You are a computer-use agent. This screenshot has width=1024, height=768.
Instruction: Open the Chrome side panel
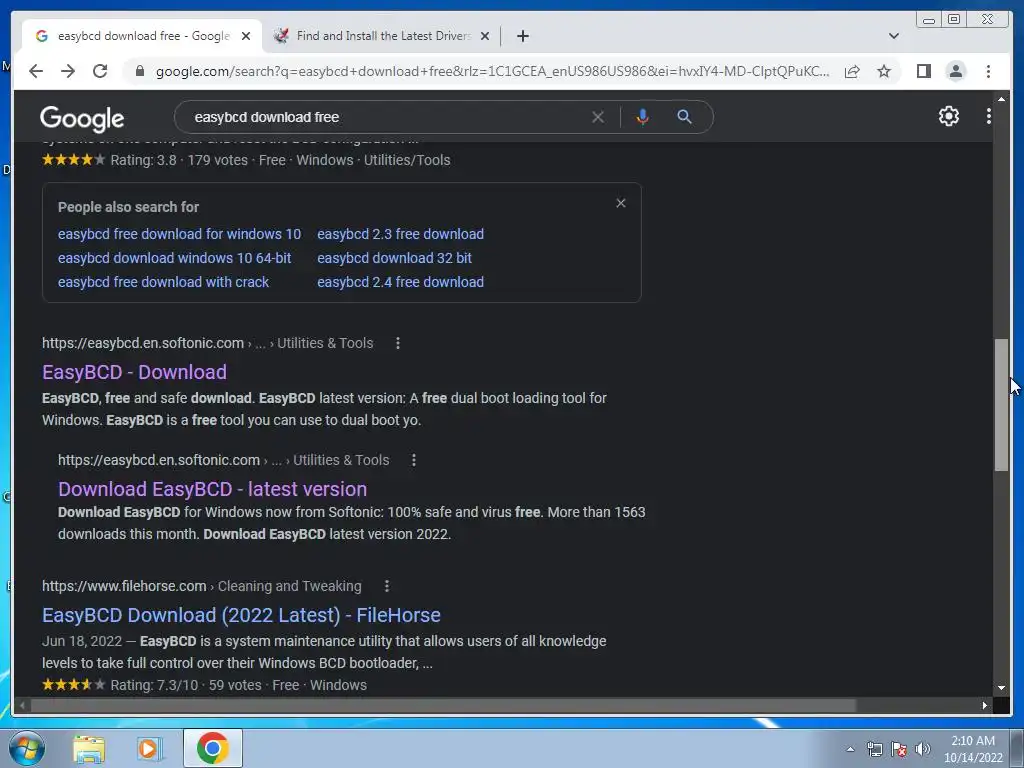[x=923, y=71]
